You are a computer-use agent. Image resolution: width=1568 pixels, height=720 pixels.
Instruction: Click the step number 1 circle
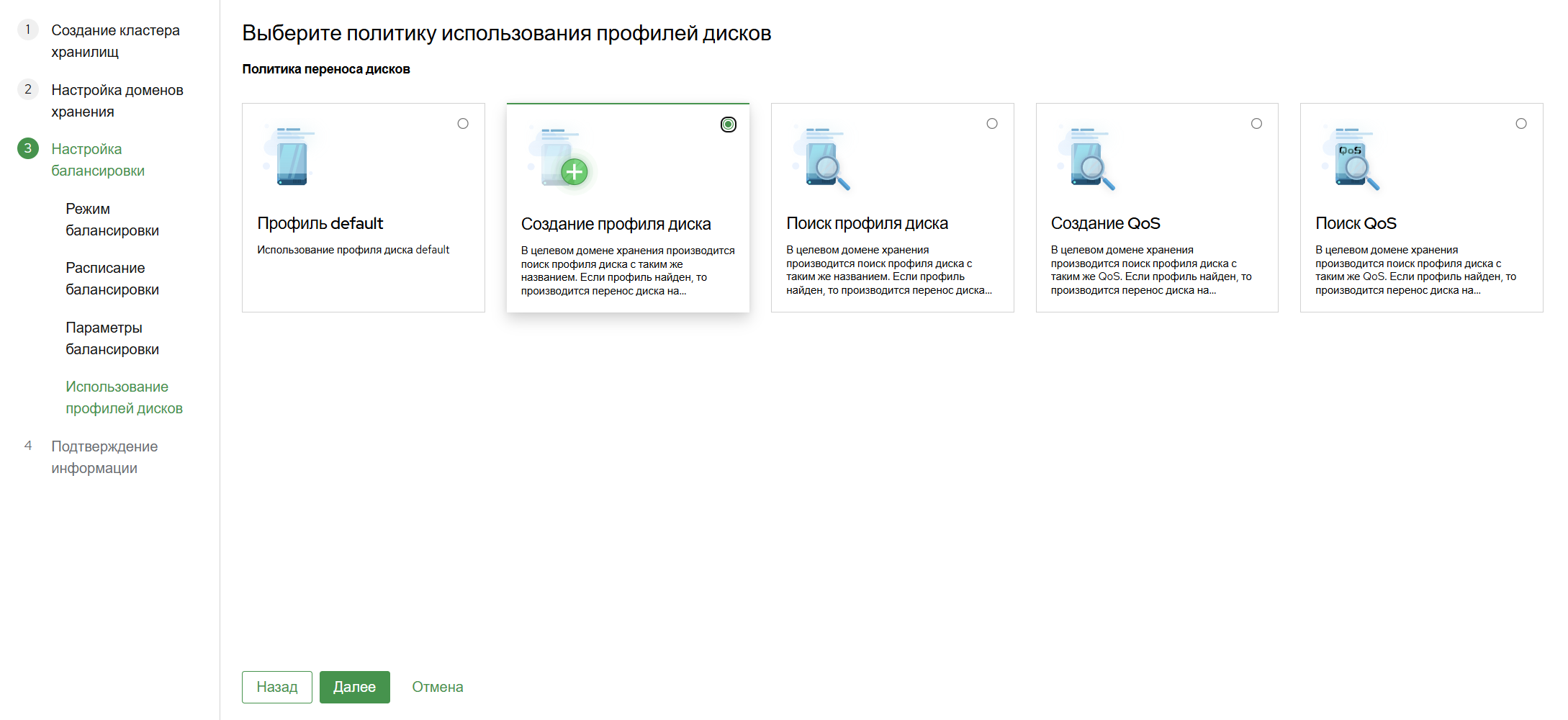(28, 30)
